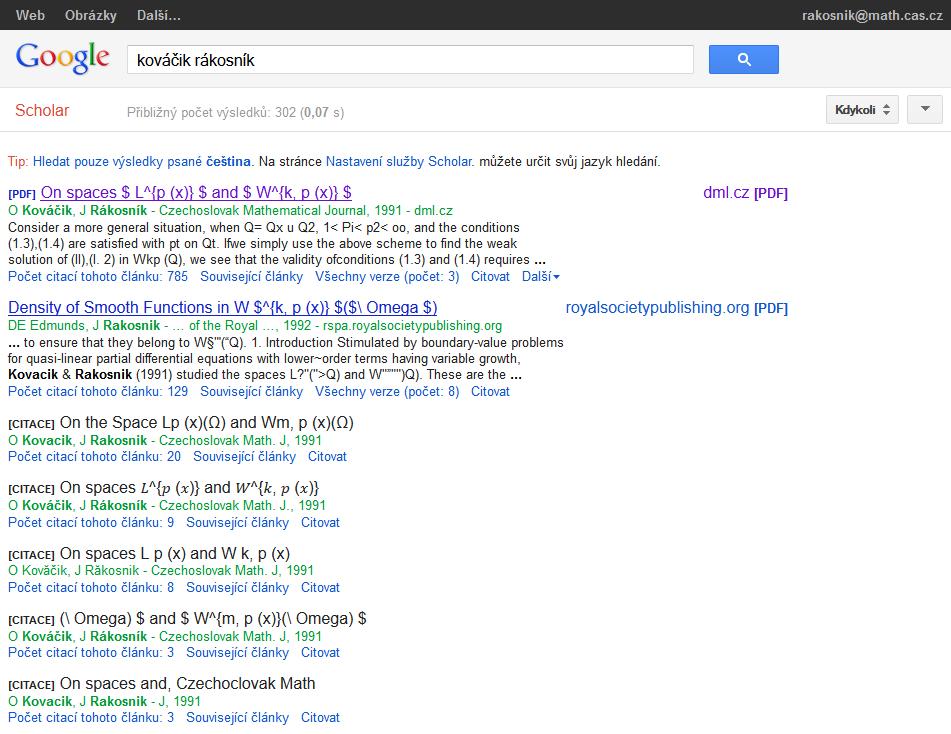This screenshot has height=734, width=951.
Task: View the 785 citations of first result
Action: [98, 277]
